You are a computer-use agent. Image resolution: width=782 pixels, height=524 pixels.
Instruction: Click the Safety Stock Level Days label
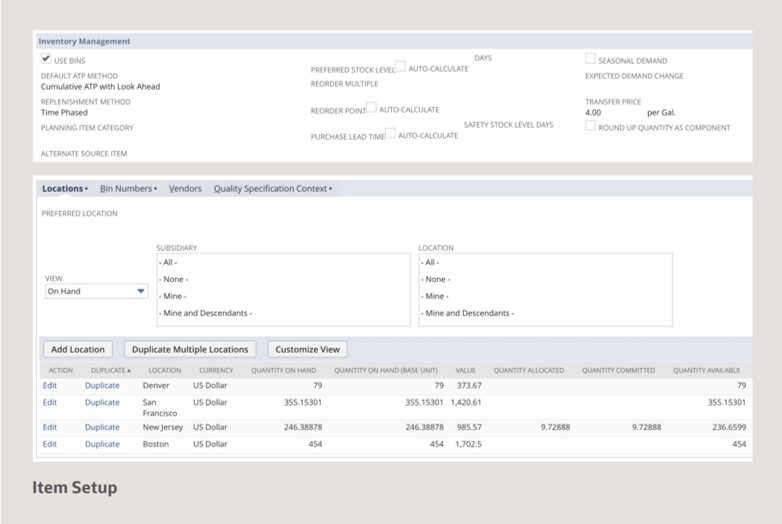[x=508, y=125]
